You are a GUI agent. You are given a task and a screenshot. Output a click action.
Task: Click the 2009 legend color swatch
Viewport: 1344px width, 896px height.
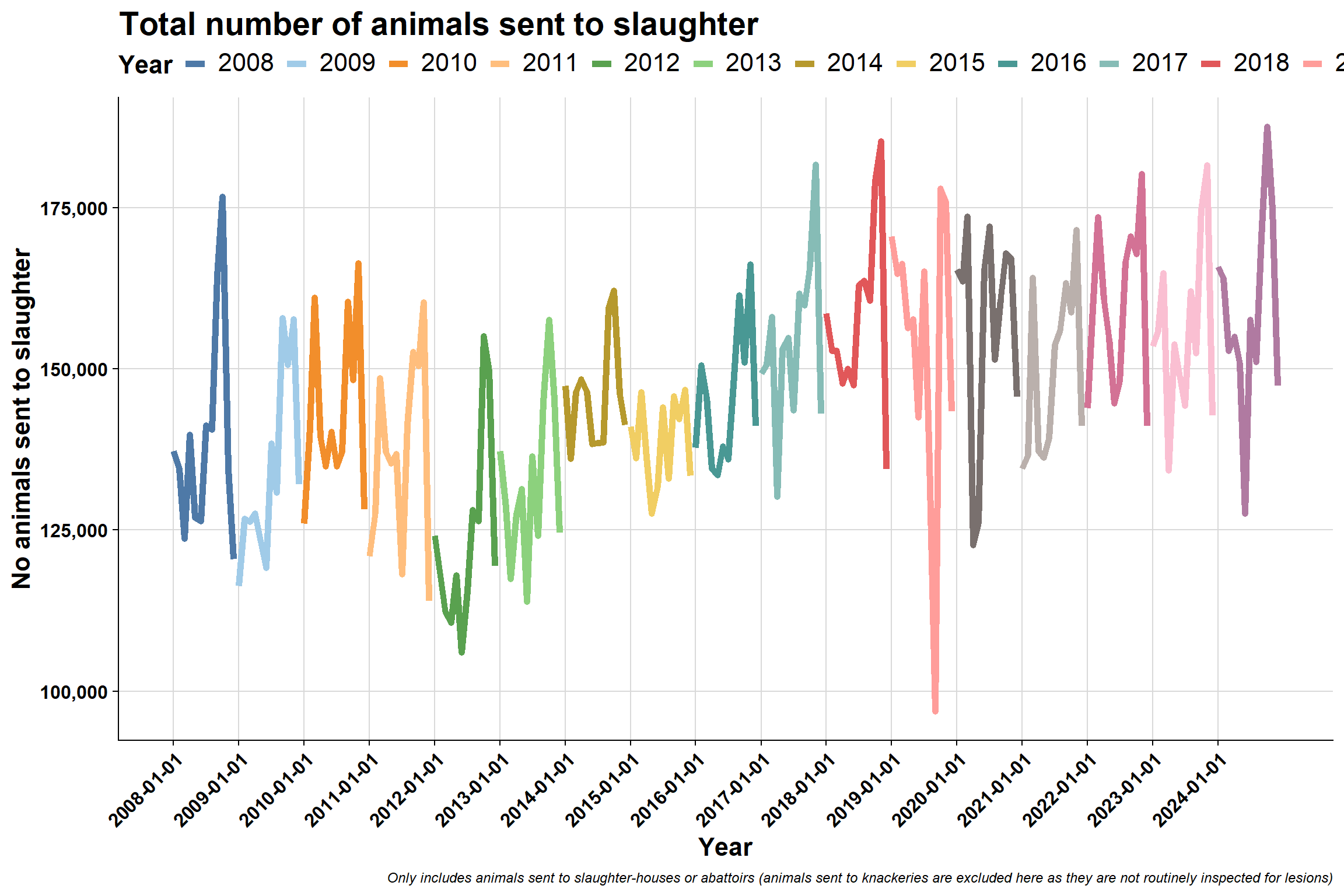pos(297,64)
